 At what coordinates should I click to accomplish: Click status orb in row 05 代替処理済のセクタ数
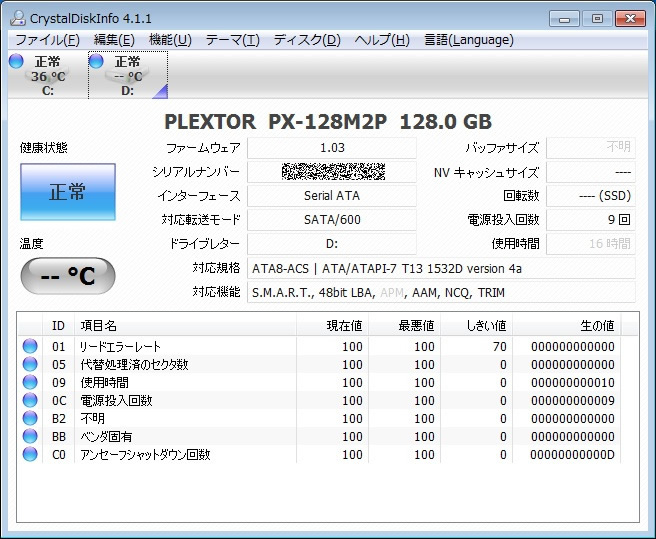tap(30, 364)
